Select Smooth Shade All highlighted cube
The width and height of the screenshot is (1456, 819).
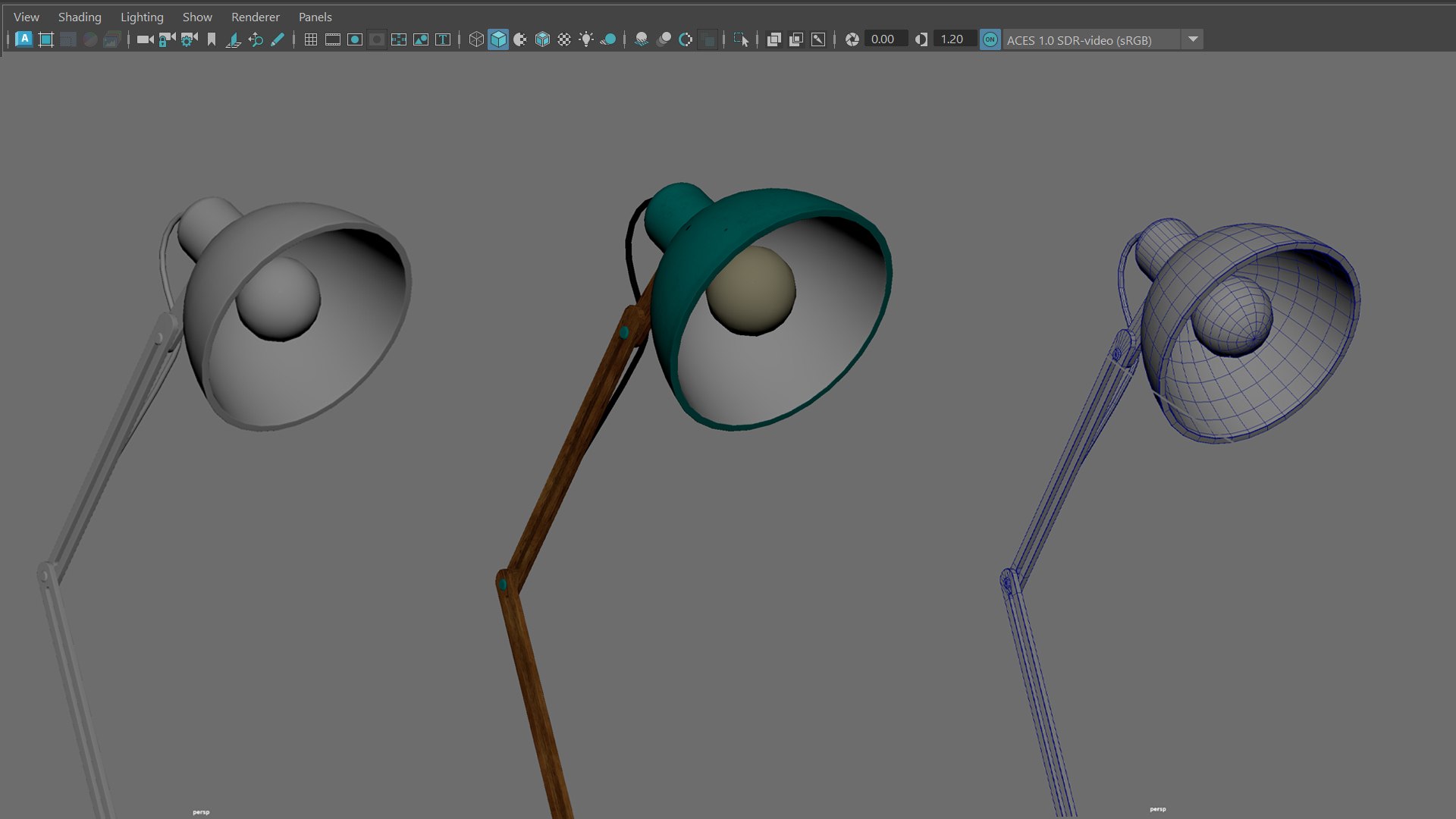pyautogui.click(x=498, y=39)
